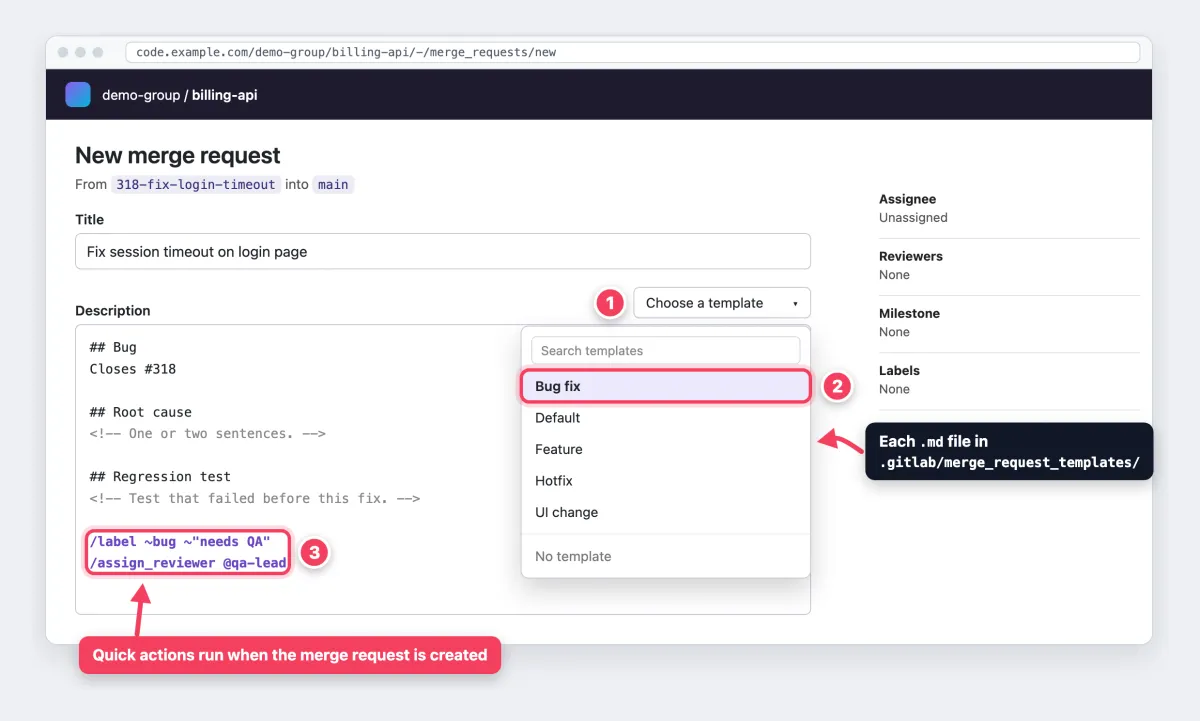Click the 'Reviewers' sidebar heading
The height and width of the screenshot is (721, 1200).
(911, 256)
